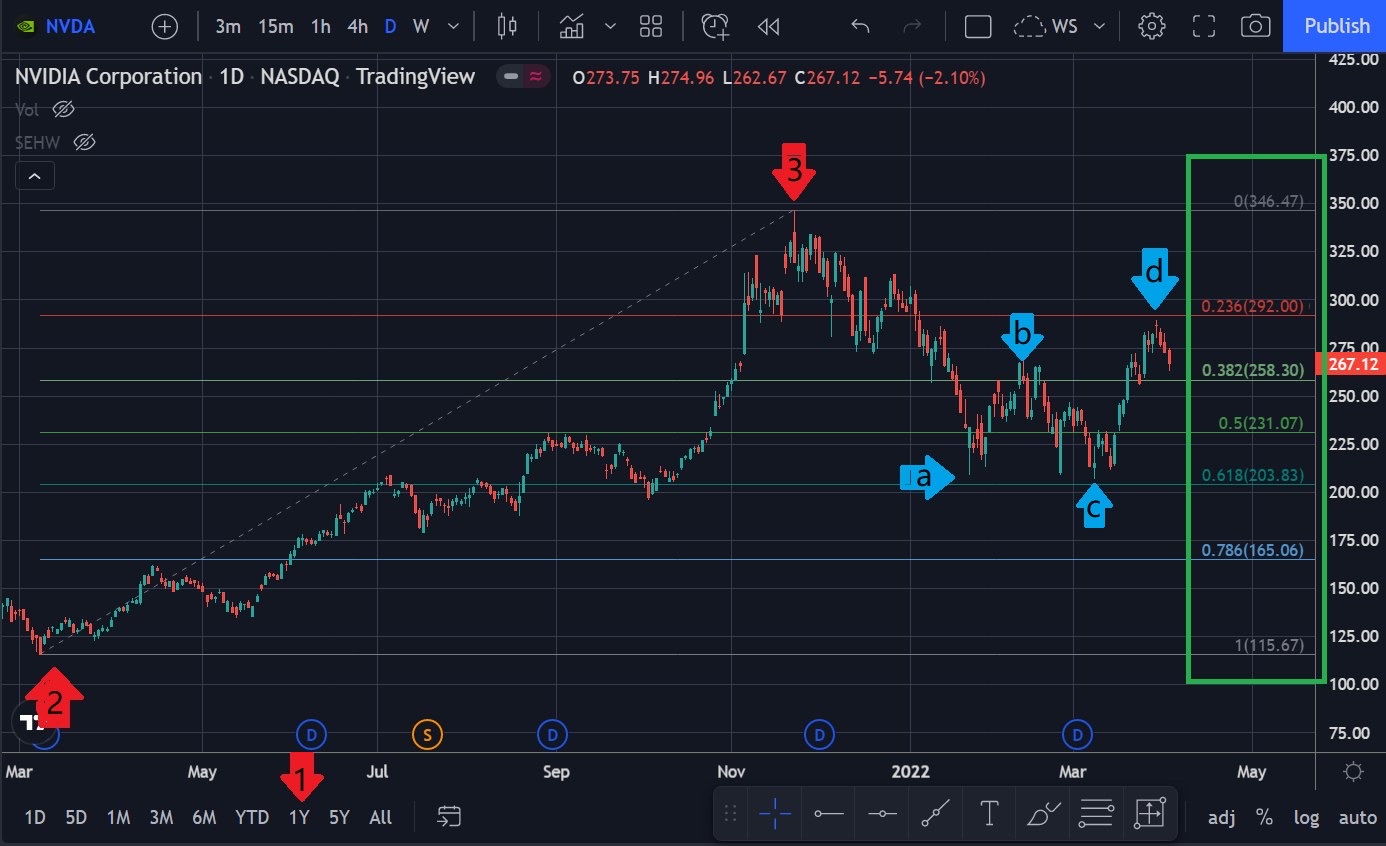Set date range to 5D

[x=76, y=817]
